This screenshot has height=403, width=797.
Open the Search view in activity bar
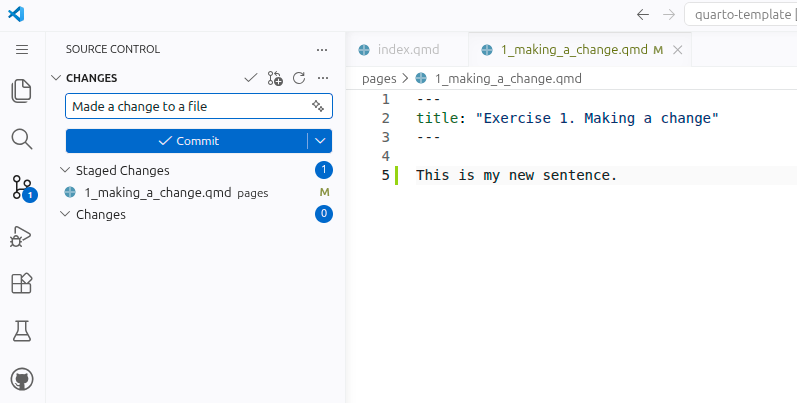(22, 139)
